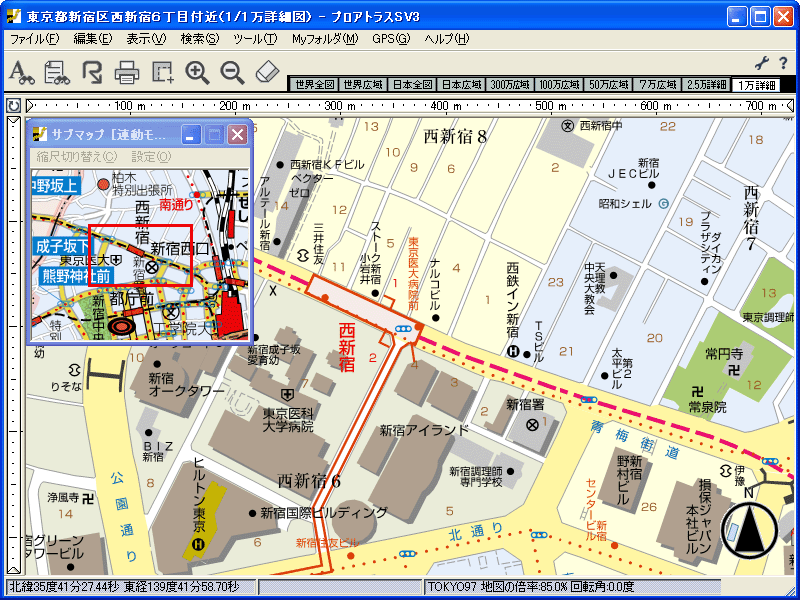Screen dimensions: 800x600
Task: Switch to 7万広域 scale tab
Action: click(658, 85)
